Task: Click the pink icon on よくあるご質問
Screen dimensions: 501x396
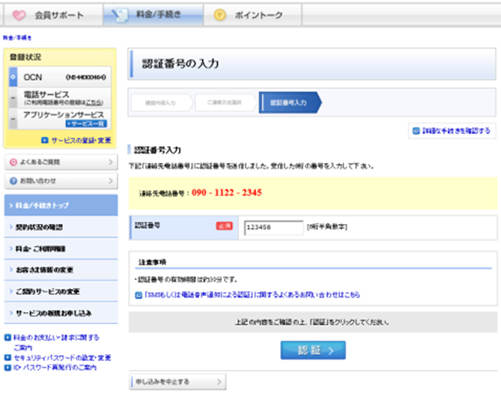Action: pos(13,162)
